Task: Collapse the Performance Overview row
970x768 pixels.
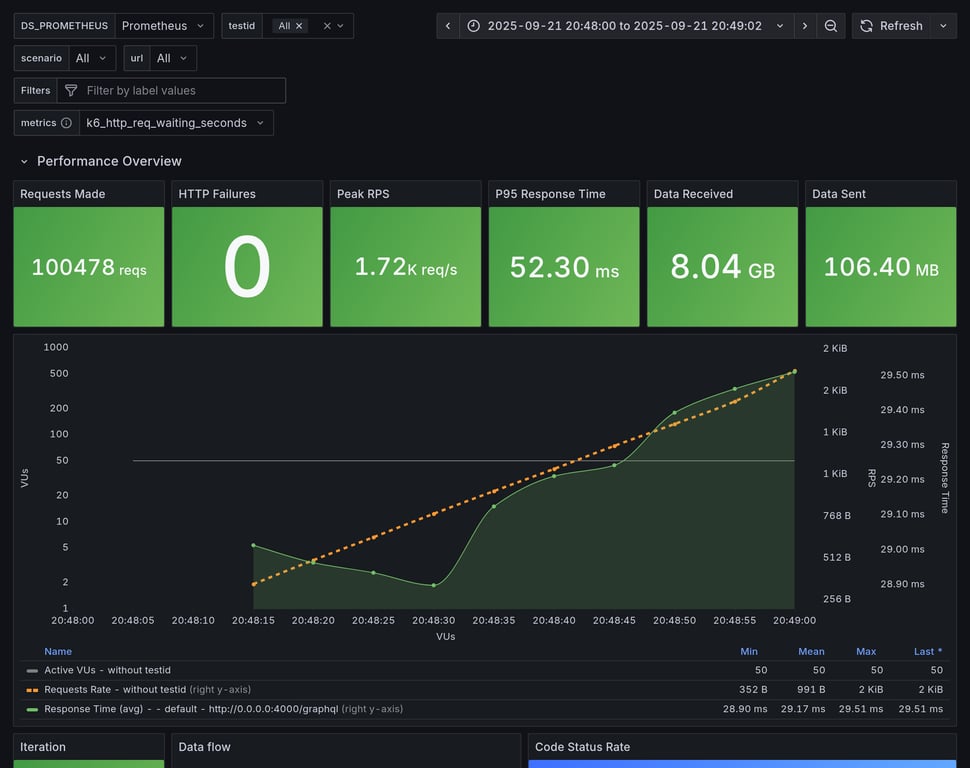Action: [24, 162]
